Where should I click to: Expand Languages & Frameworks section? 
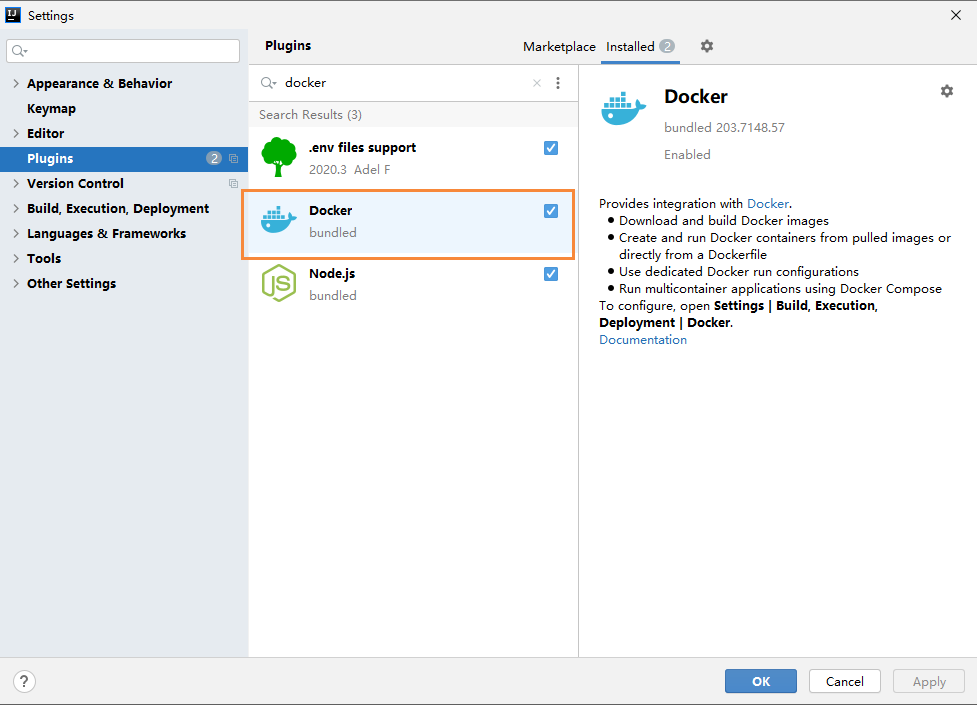16,233
